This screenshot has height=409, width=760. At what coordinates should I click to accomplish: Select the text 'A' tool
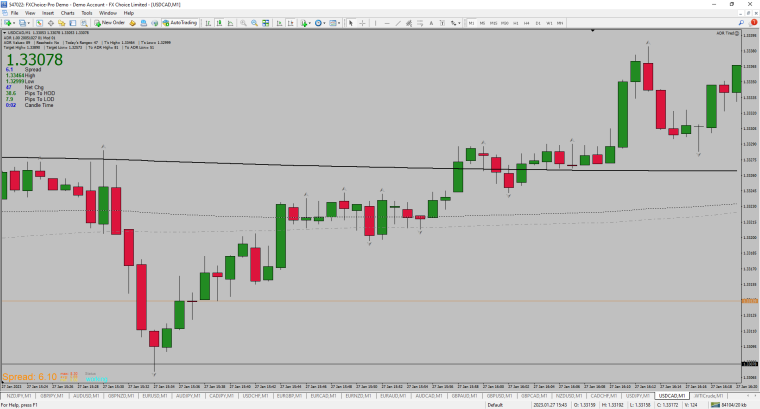click(431, 23)
